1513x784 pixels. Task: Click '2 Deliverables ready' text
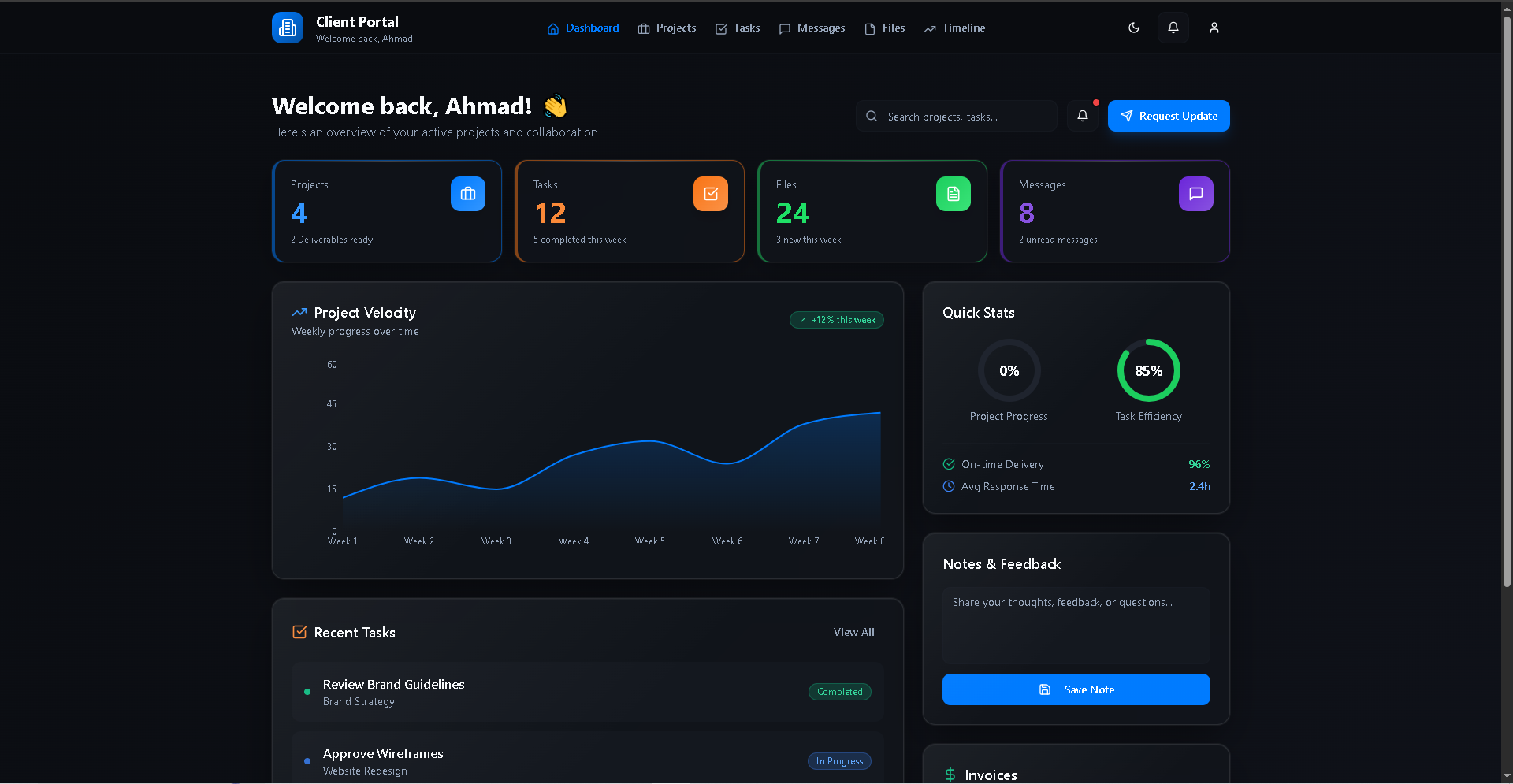click(332, 240)
